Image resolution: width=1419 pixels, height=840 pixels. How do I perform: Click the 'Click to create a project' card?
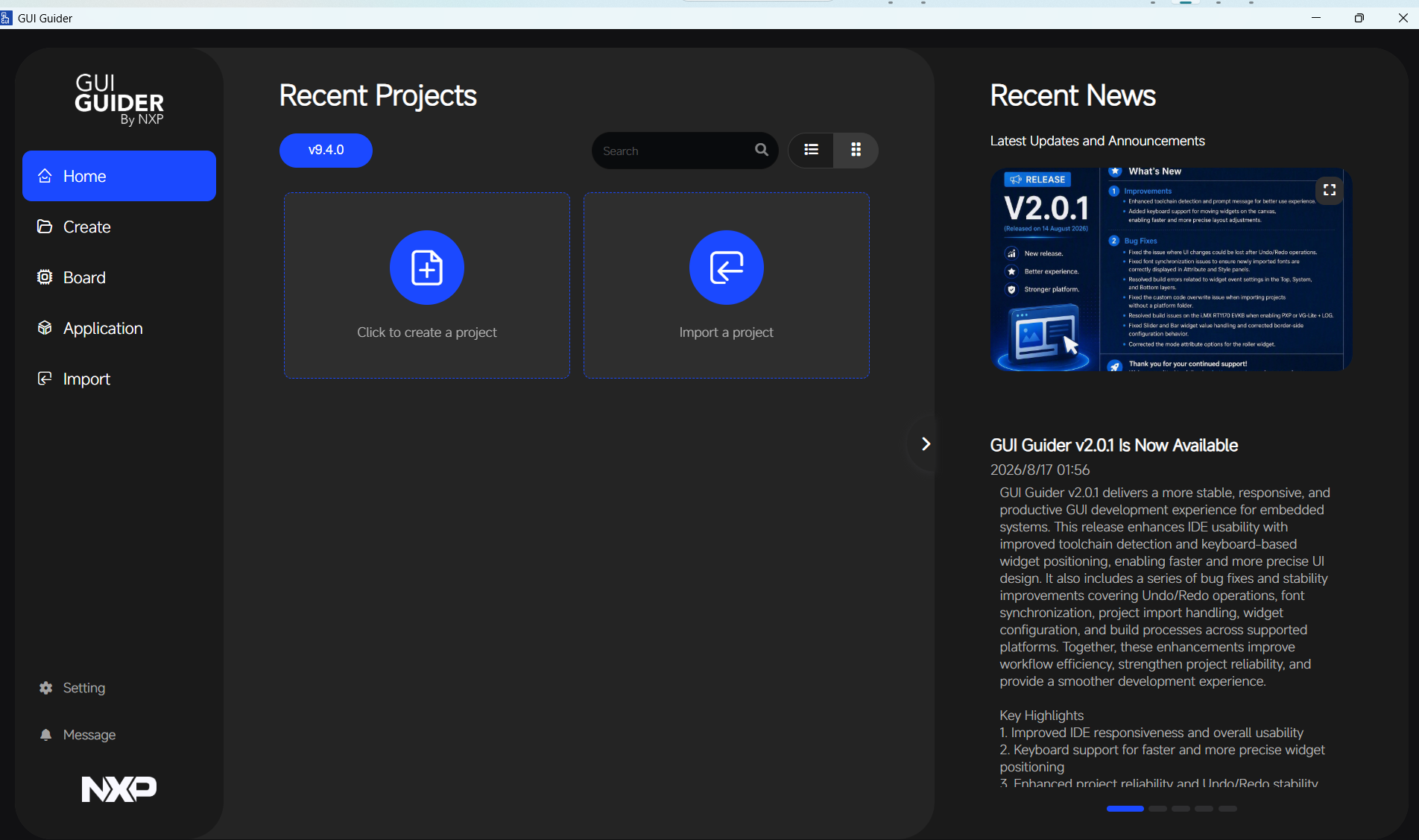(x=427, y=285)
